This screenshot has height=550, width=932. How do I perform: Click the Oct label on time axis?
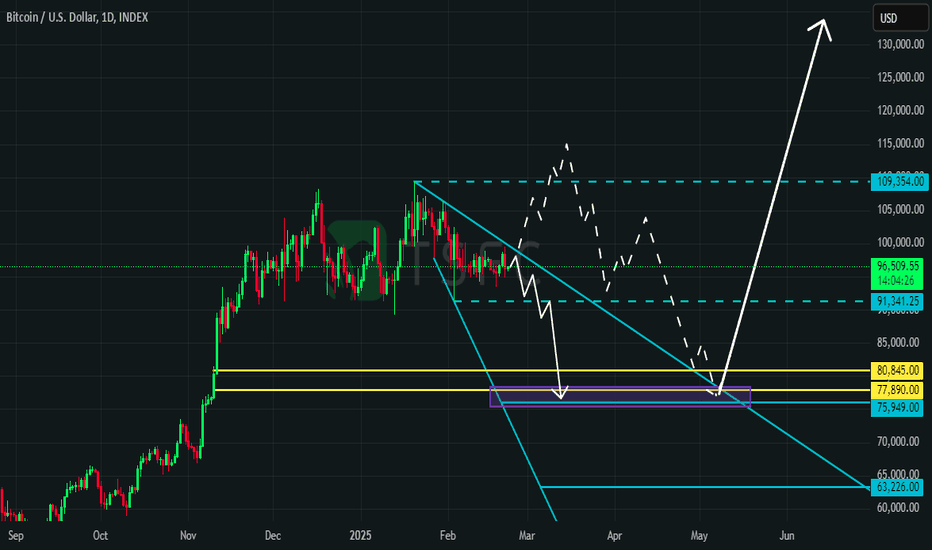100,536
